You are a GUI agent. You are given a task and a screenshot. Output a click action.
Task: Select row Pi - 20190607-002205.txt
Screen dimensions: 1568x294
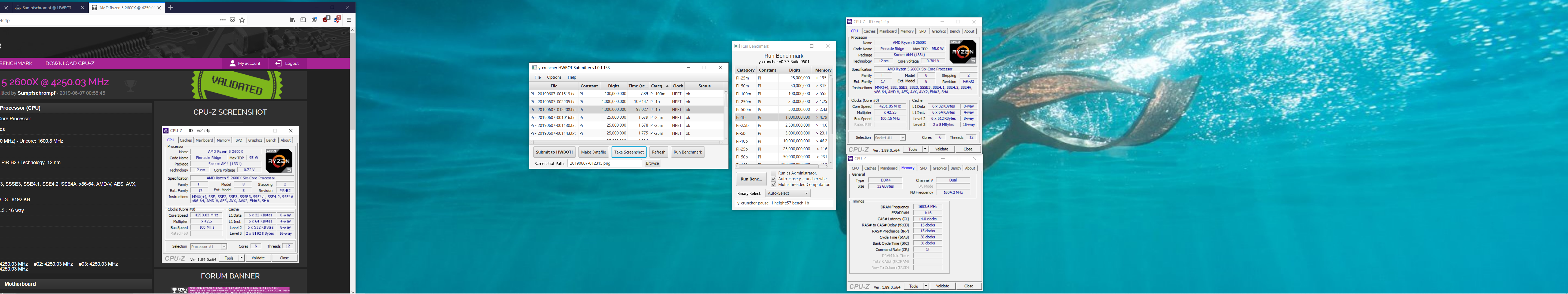(627, 102)
